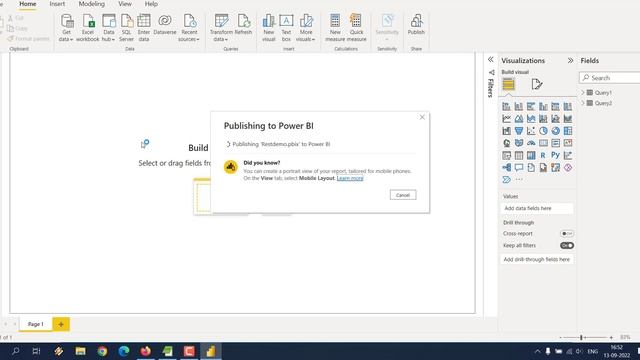640x360 pixels.
Task: Click the SQL Server ribbon icon
Action: 127,28
